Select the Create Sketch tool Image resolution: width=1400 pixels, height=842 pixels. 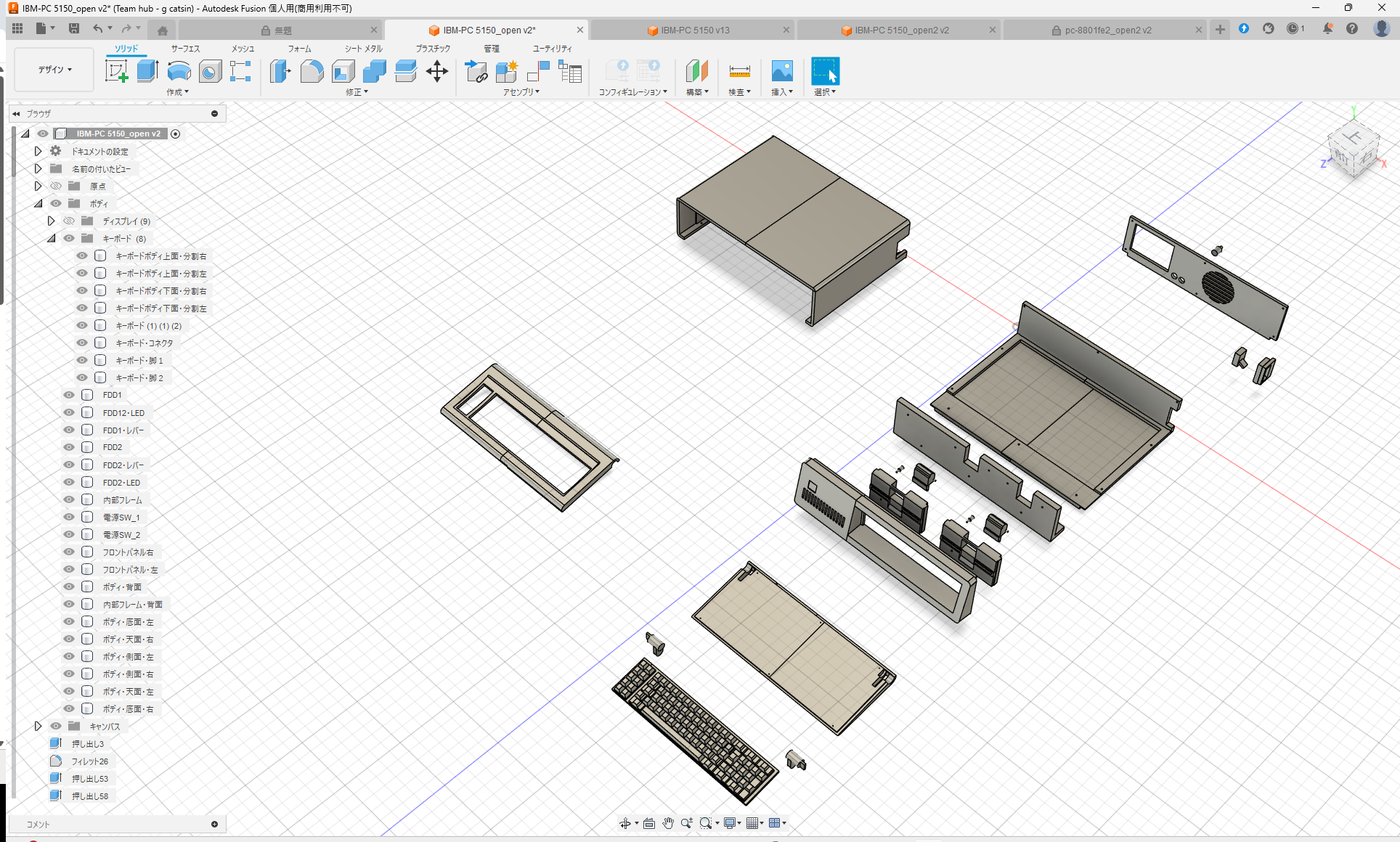116,71
